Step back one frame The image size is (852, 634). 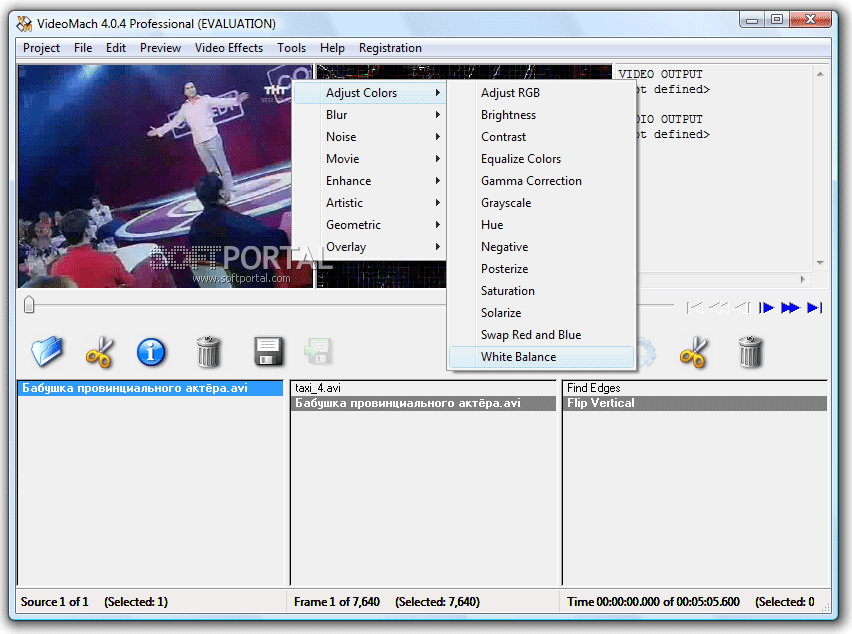point(742,308)
